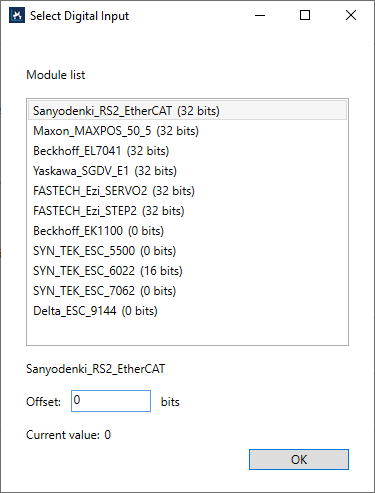Choose Beckhoff_EL7041 (32 bits) in list
The width and height of the screenshot is (375, 493).
coord(187,151)
